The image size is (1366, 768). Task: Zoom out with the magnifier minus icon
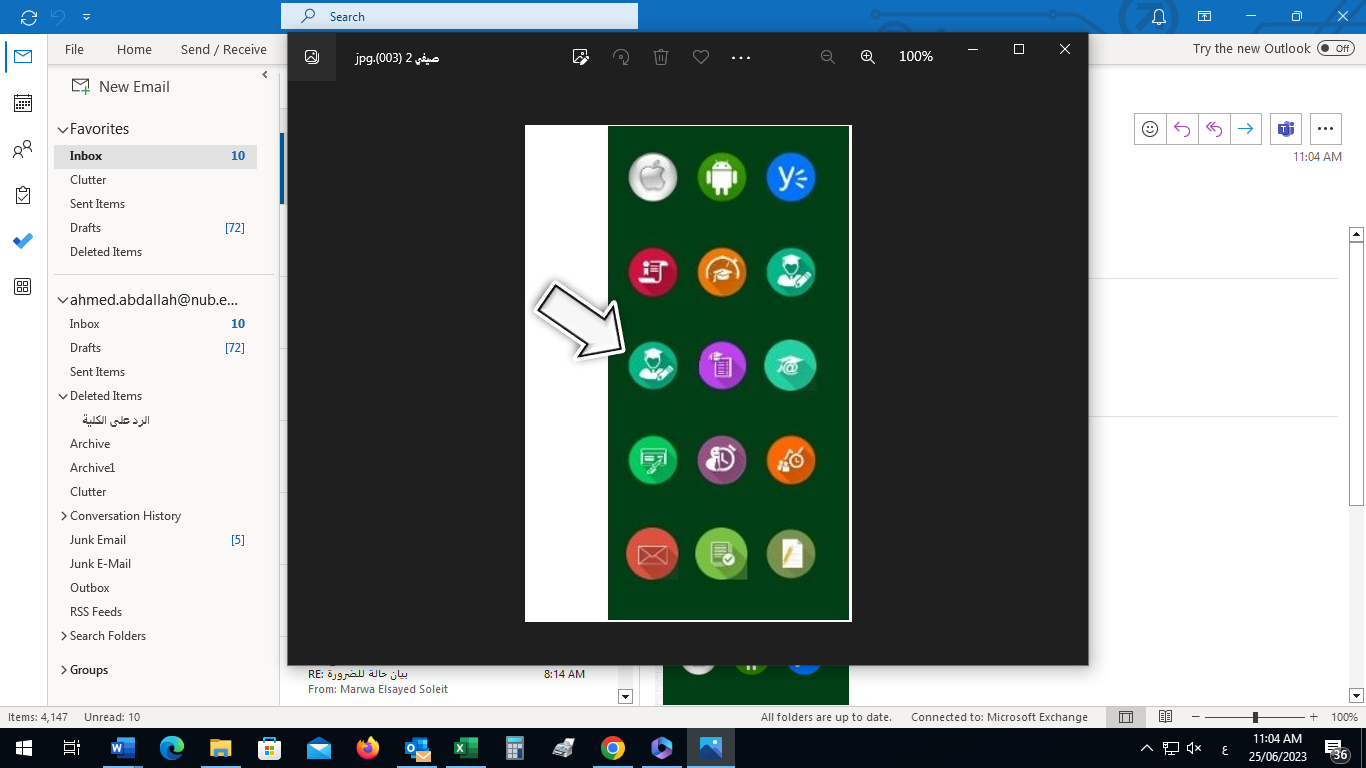click(x=828, y=57)
